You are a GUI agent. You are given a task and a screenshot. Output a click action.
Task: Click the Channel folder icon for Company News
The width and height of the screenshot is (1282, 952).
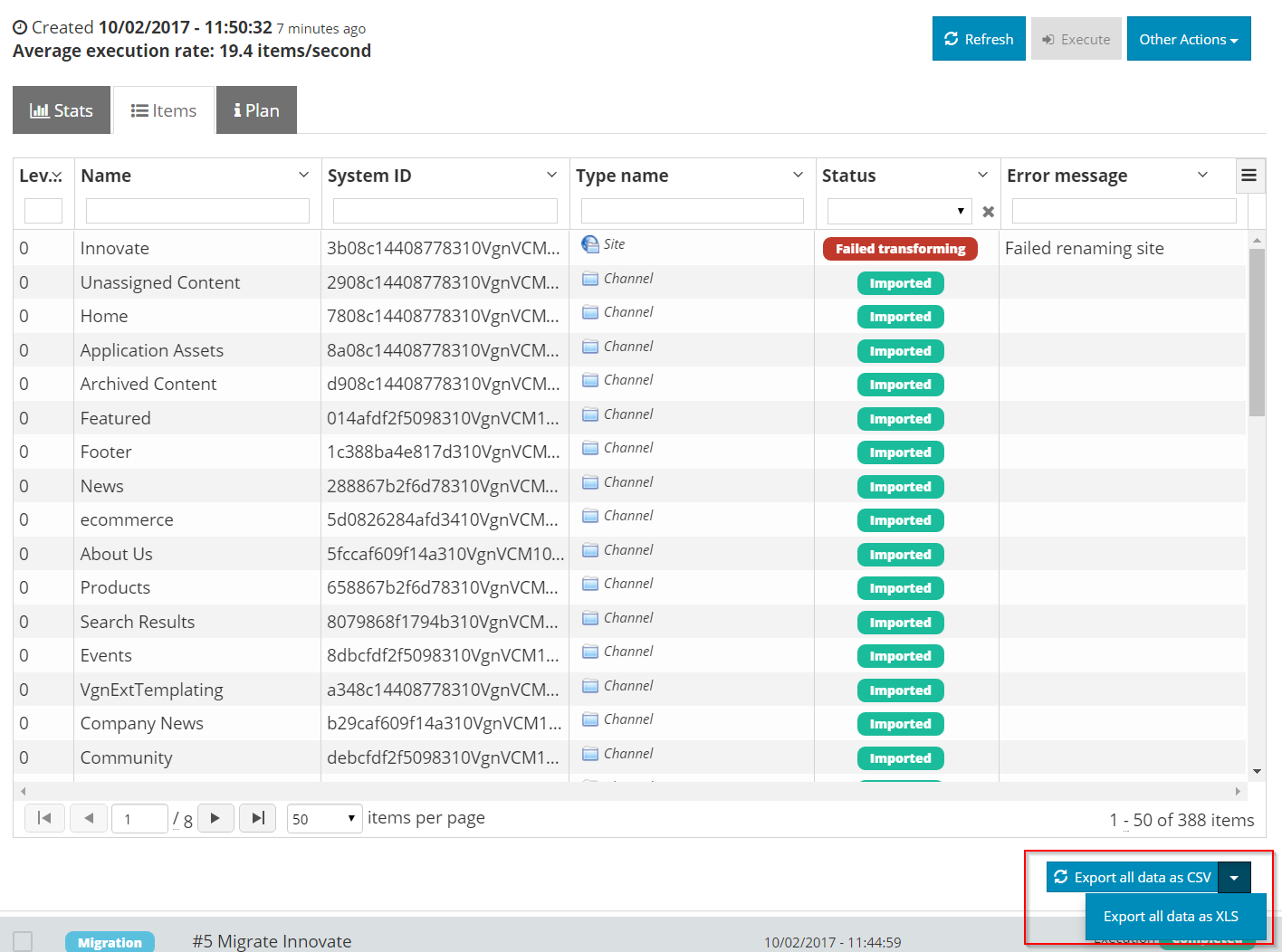[590, 719]
